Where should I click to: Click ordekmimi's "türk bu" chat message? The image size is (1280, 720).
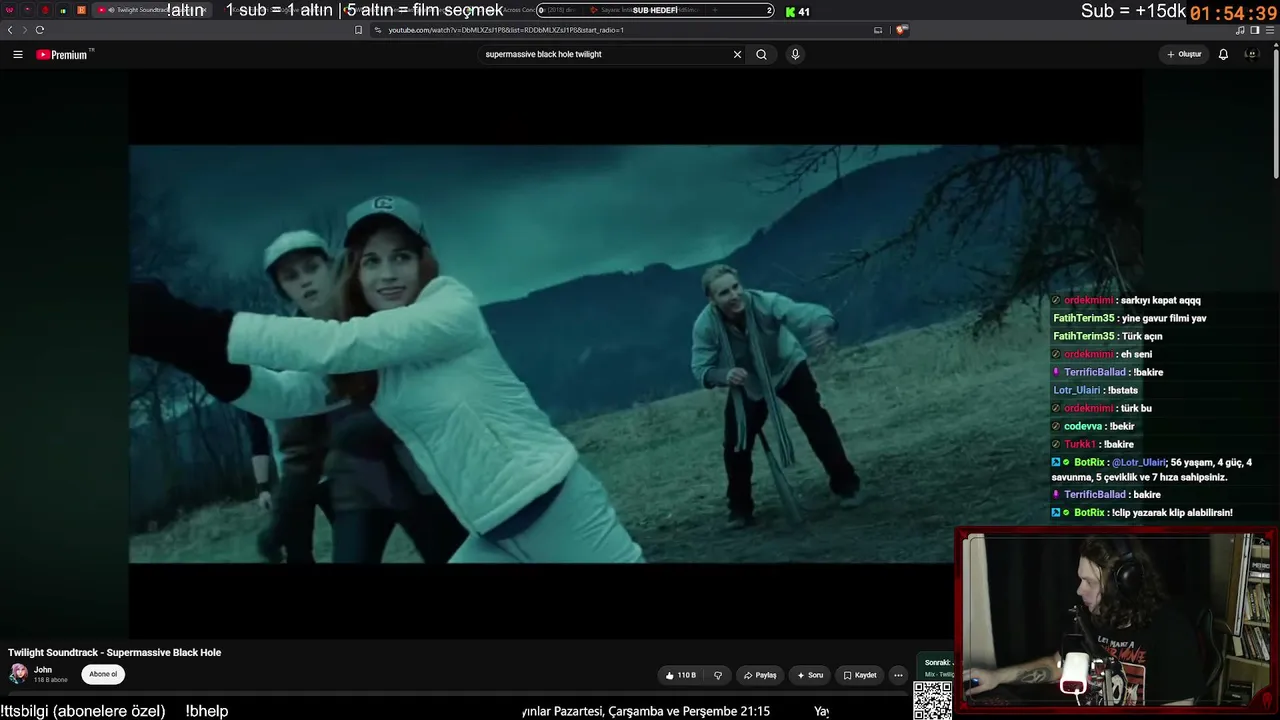point(1101,408)
